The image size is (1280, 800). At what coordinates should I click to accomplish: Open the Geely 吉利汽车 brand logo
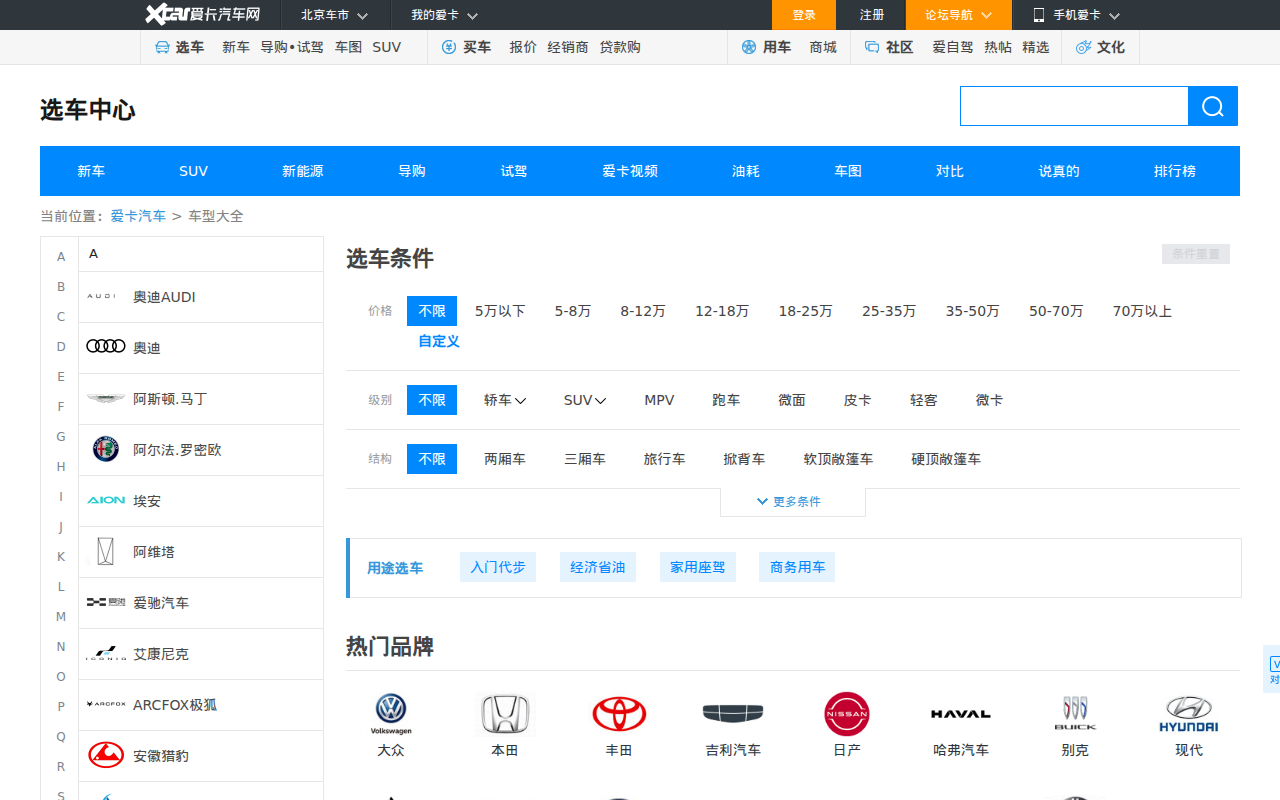733,713
